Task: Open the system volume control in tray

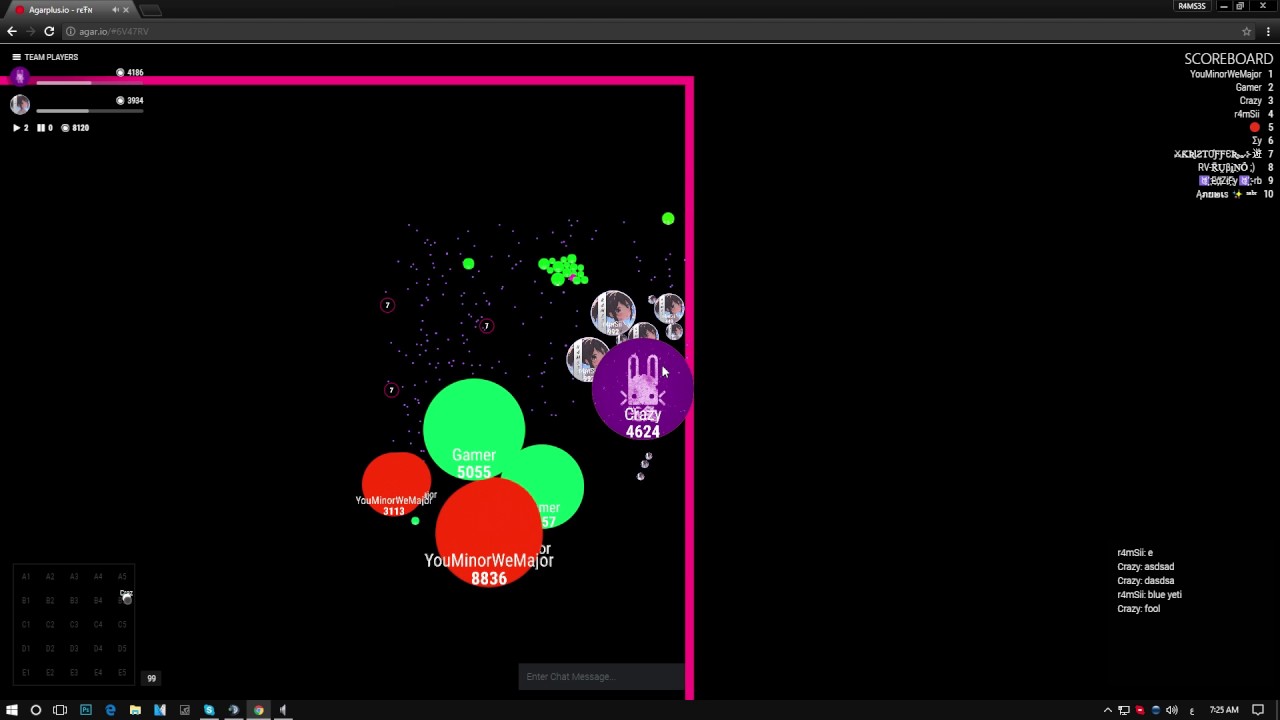Action: click(x=1172, y=710)
